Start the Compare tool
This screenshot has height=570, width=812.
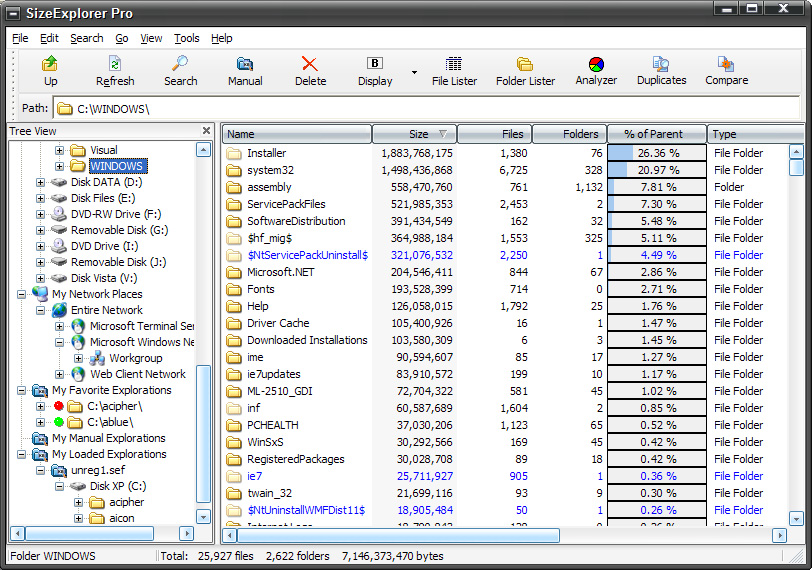[x=726, y=70]
